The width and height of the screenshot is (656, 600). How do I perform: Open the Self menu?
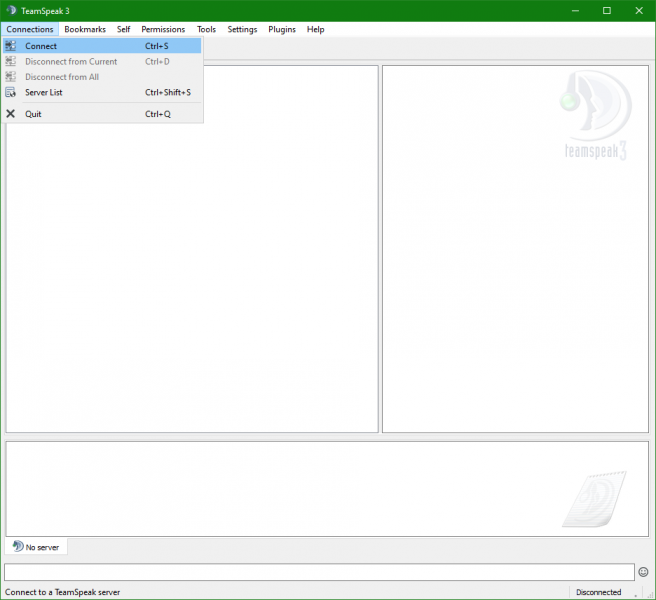123,29
